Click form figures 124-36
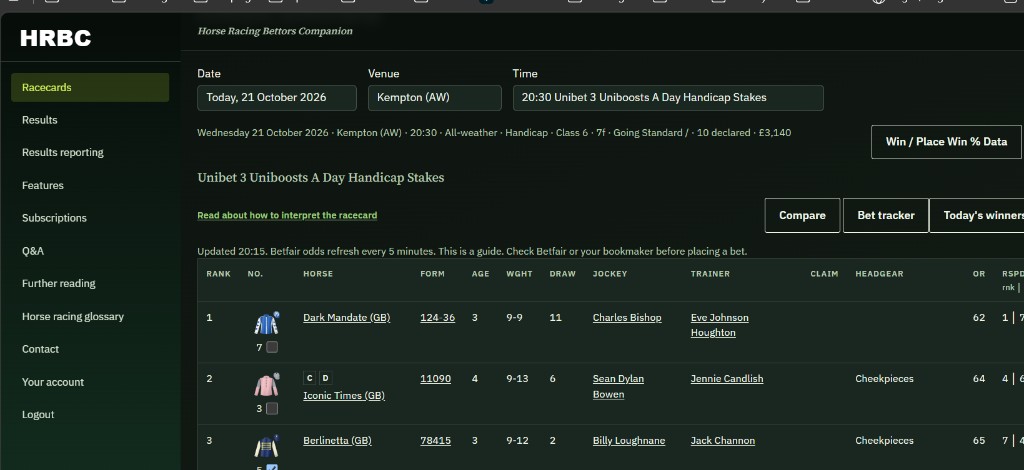 (x=438, y=318)
